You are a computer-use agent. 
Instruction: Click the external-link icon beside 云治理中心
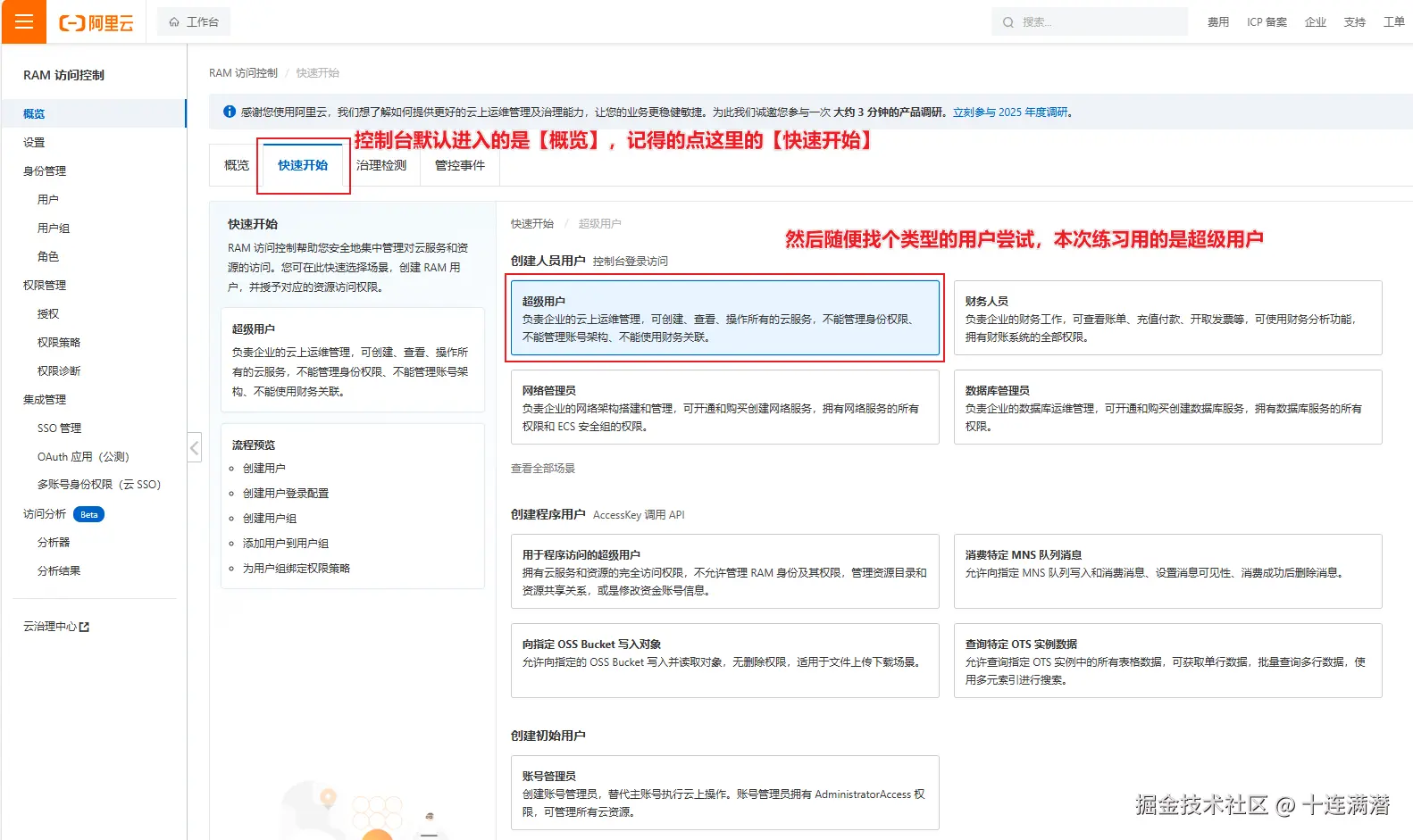[x=84, y=627]
